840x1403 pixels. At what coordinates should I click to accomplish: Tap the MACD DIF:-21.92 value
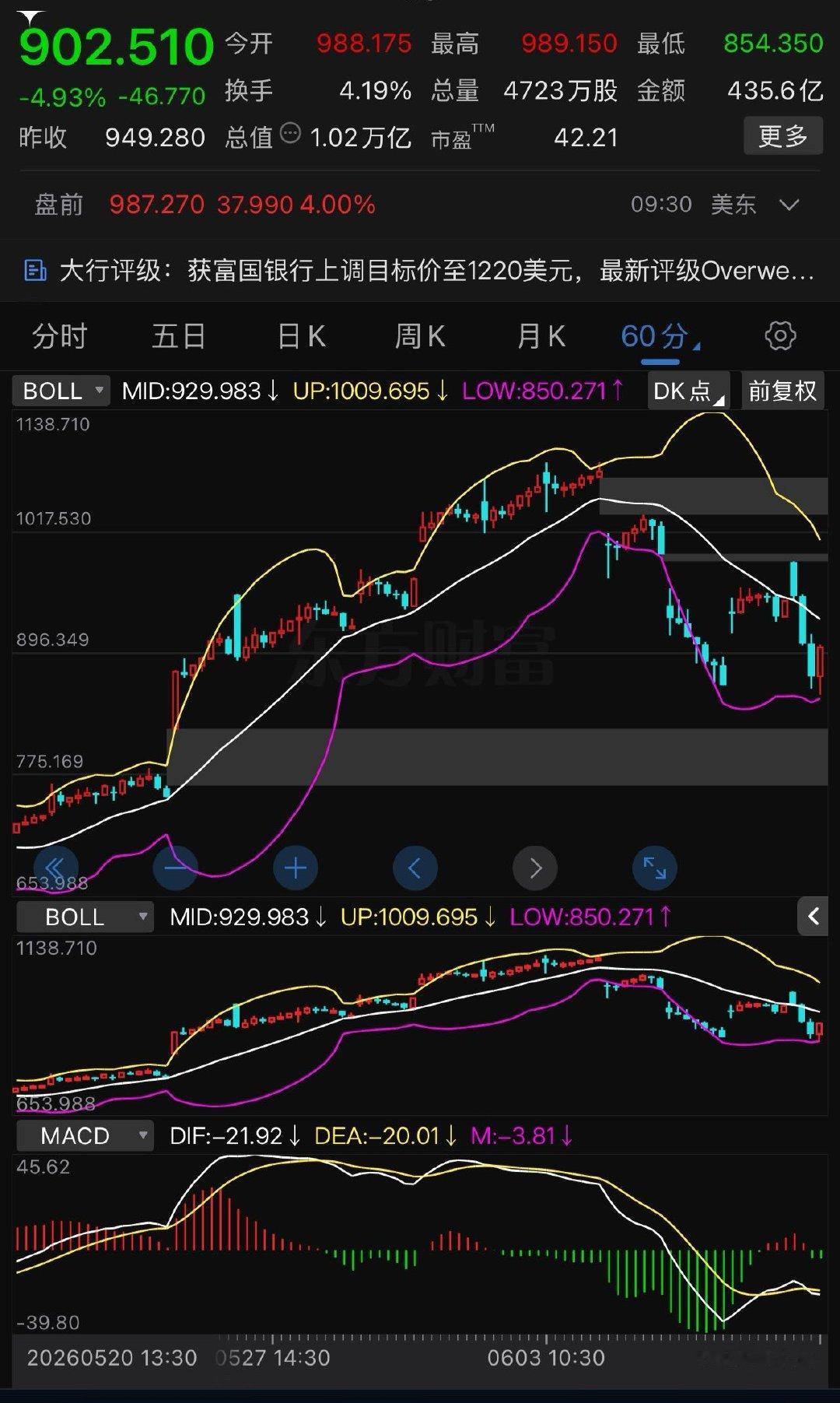235,1136
